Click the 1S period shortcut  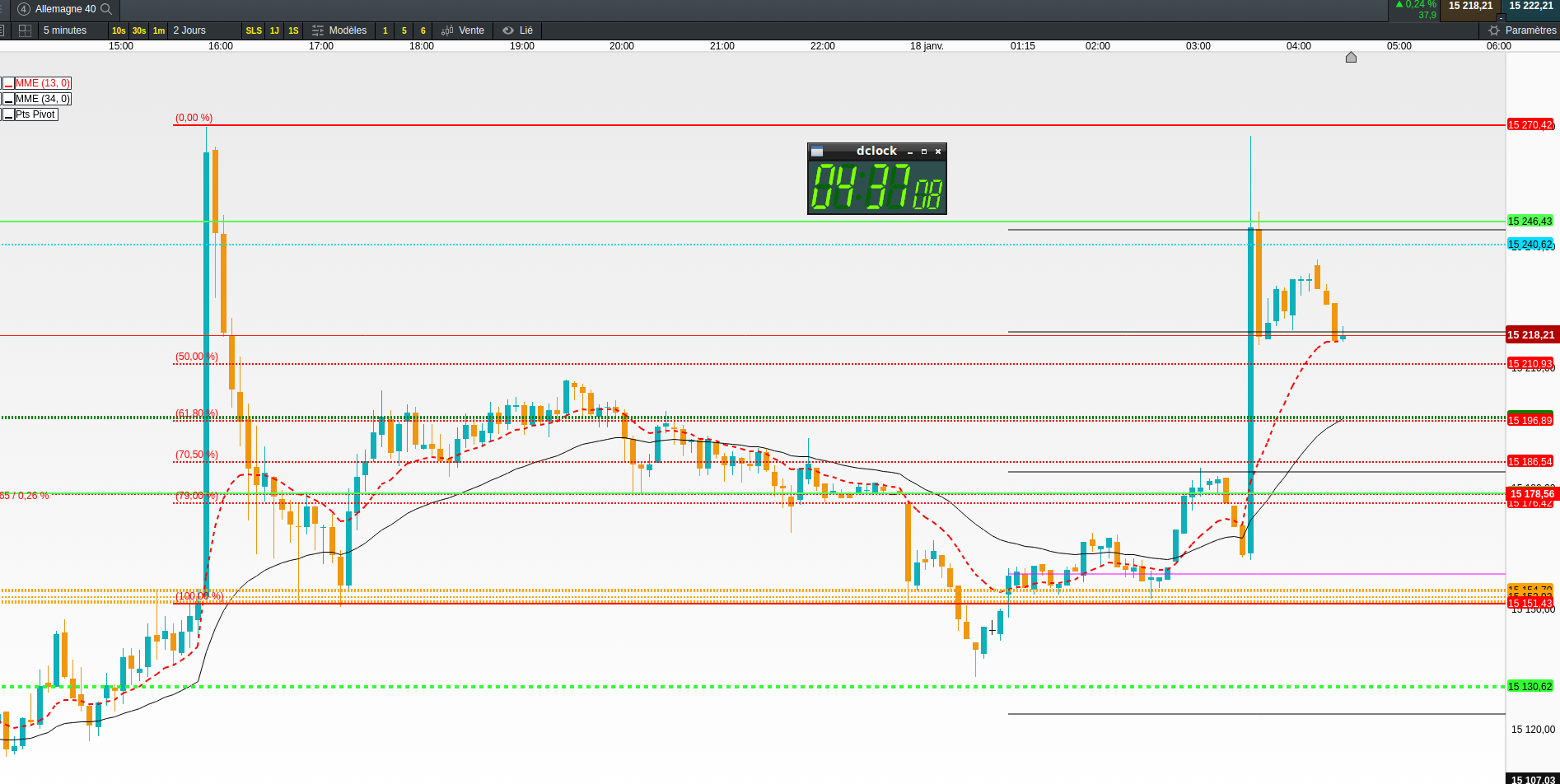click(x=293, y=30)
